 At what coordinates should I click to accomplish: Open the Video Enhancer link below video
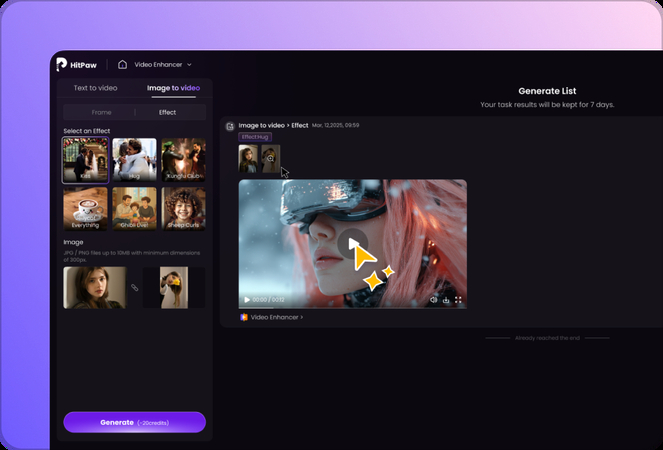[x=277, y=317]
